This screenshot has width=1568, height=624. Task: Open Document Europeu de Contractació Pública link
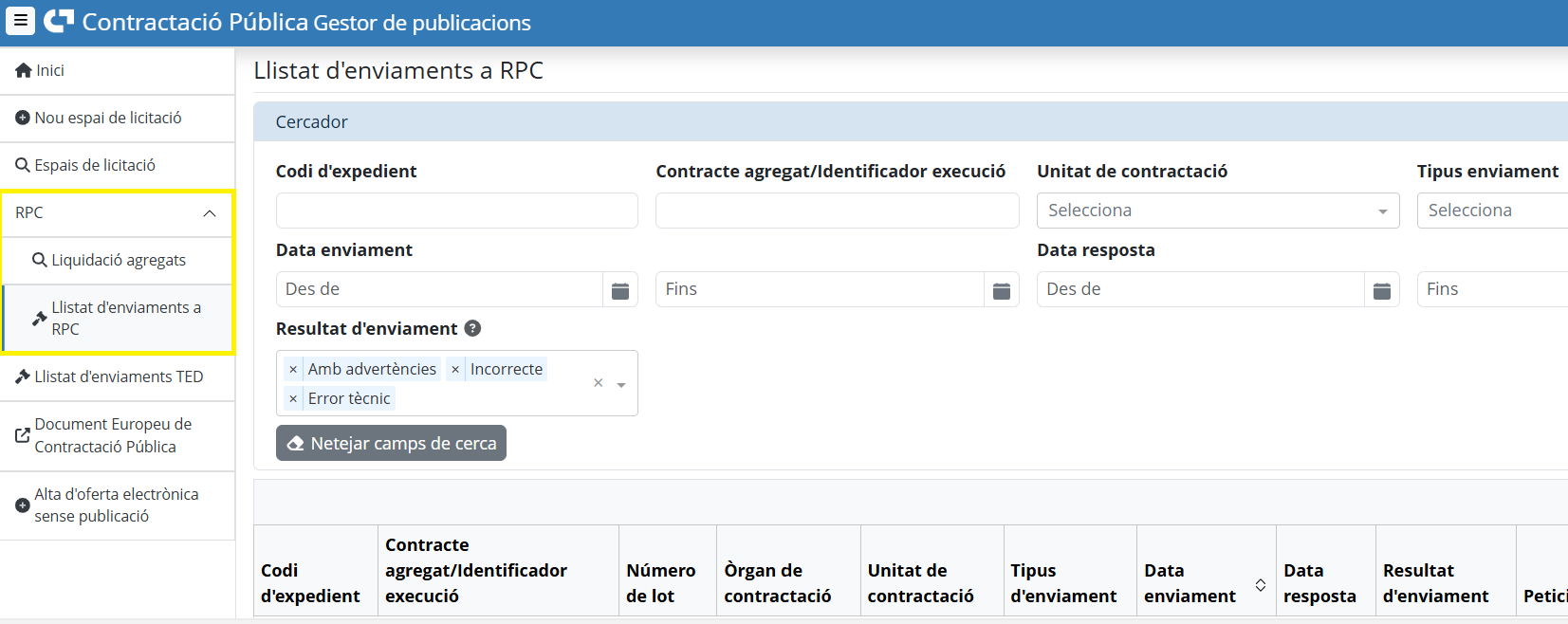click(x=112, y=435)
